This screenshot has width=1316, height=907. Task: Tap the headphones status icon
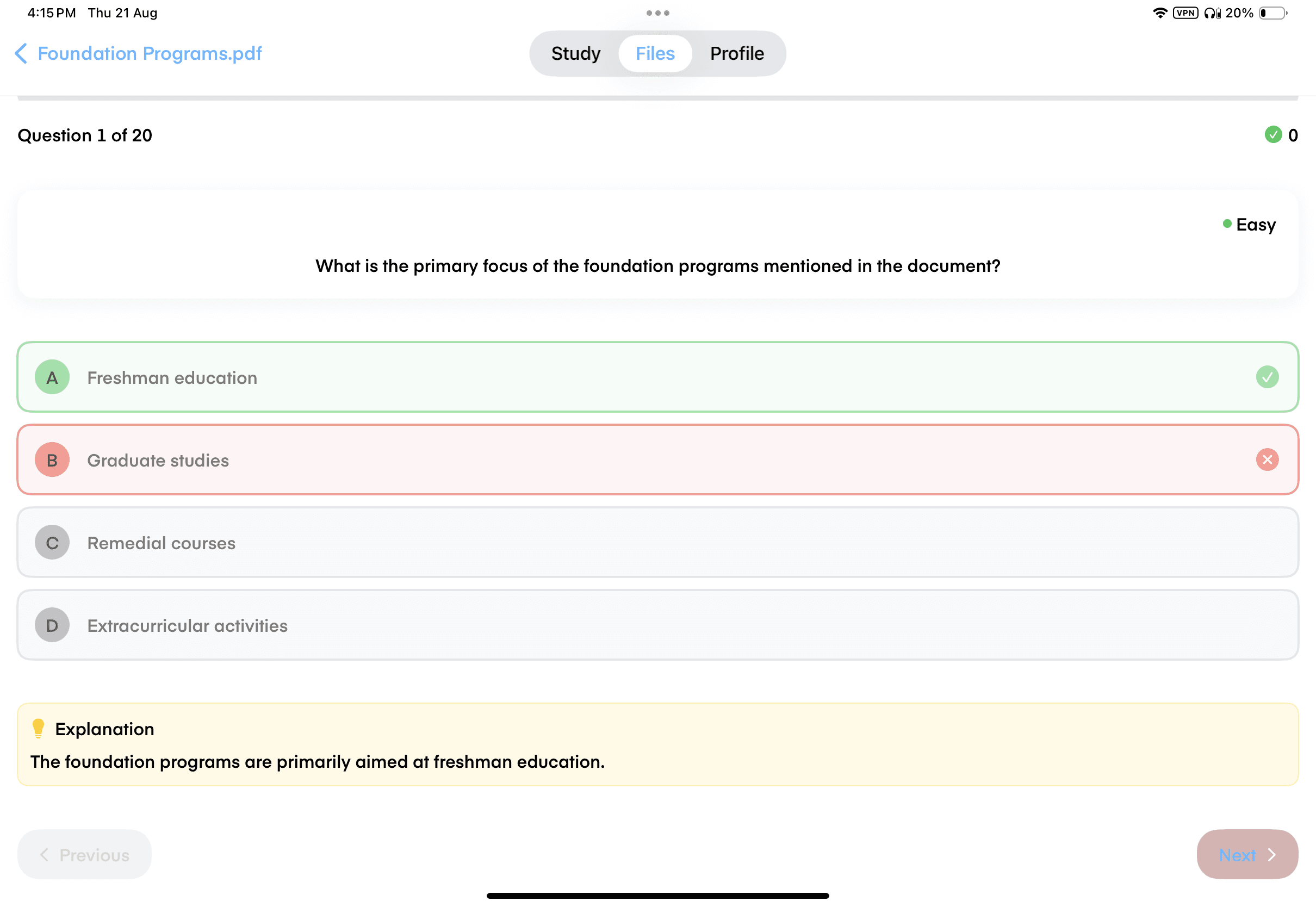(1212, 13)
